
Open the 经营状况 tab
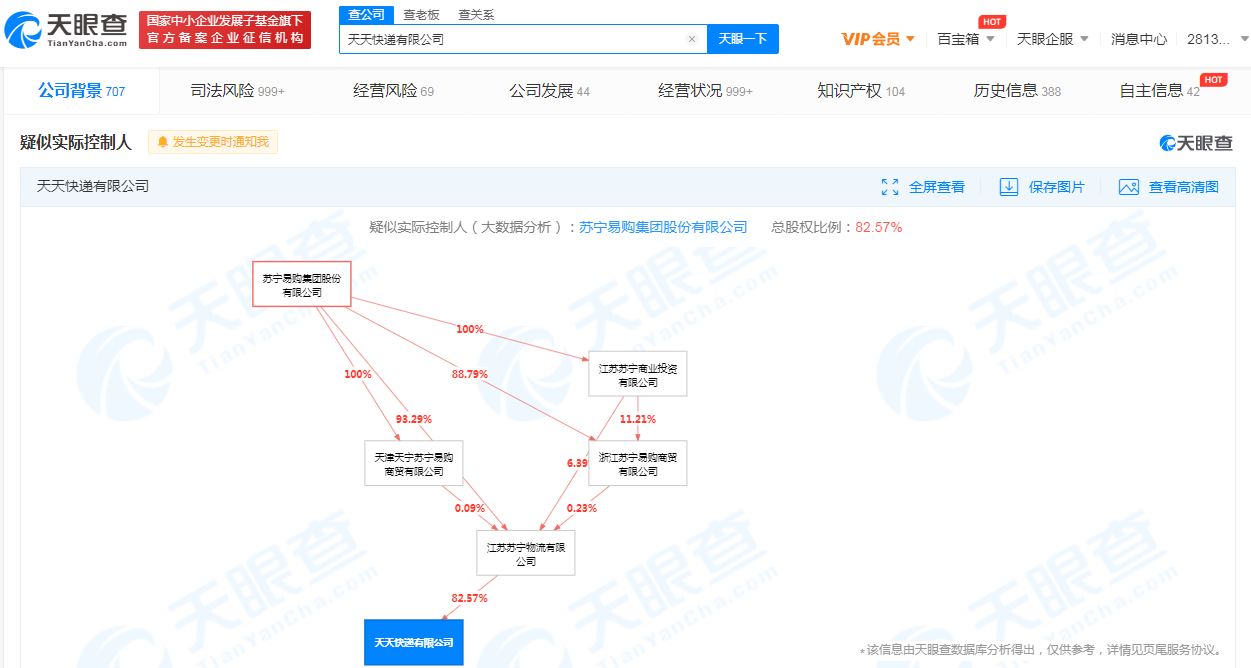(x=705, y=91)
